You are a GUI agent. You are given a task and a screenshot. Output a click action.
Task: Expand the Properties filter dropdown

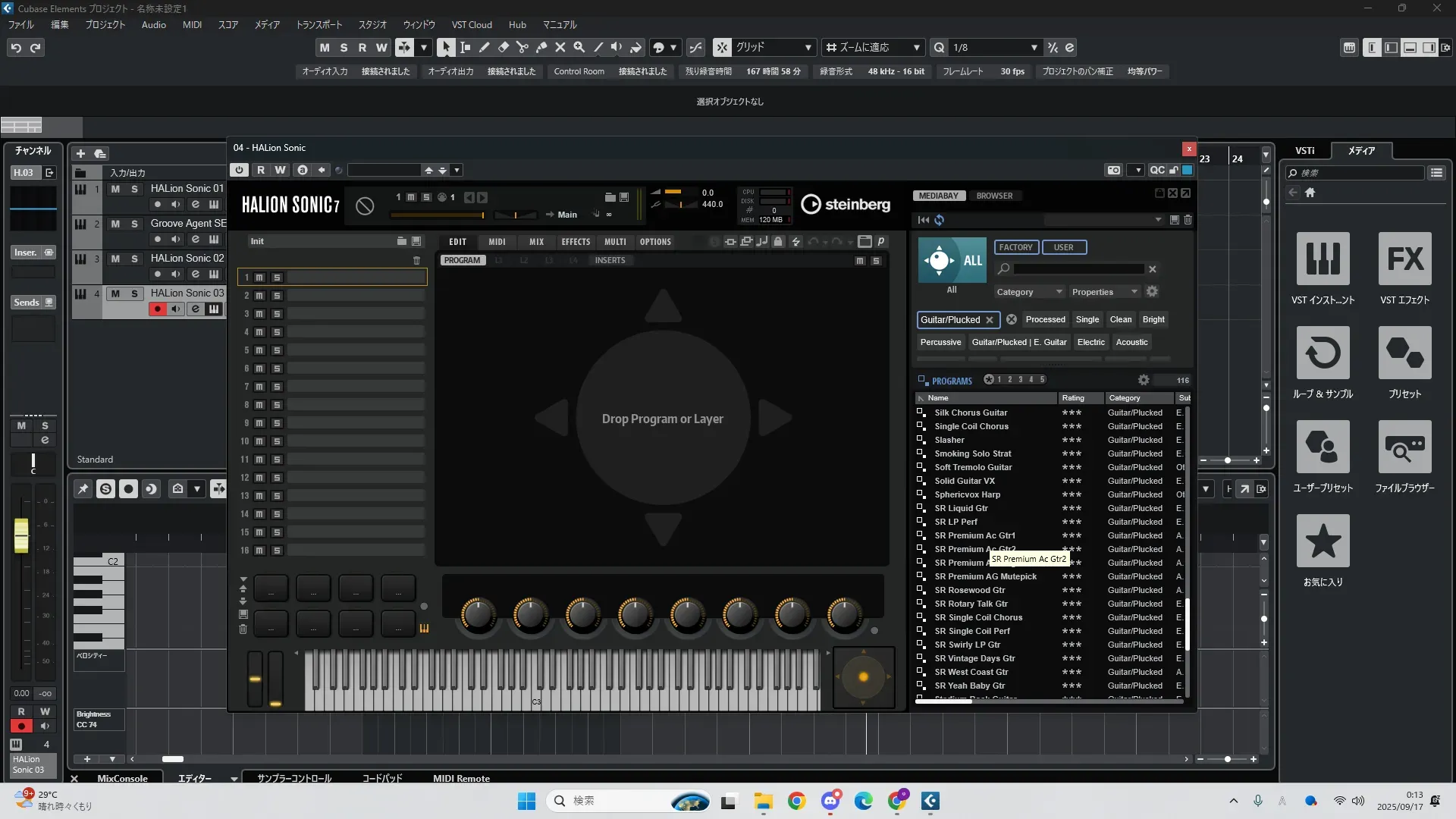click(x=1104, y=292)
